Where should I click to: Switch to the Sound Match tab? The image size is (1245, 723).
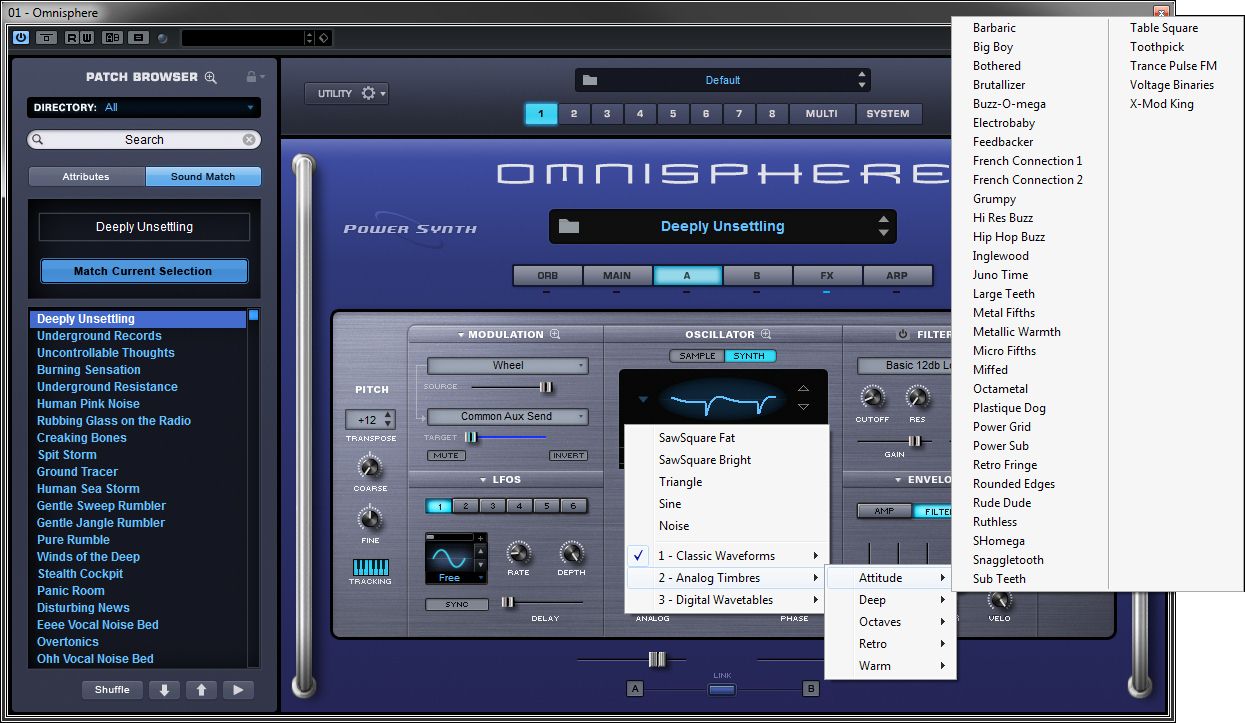203,177
